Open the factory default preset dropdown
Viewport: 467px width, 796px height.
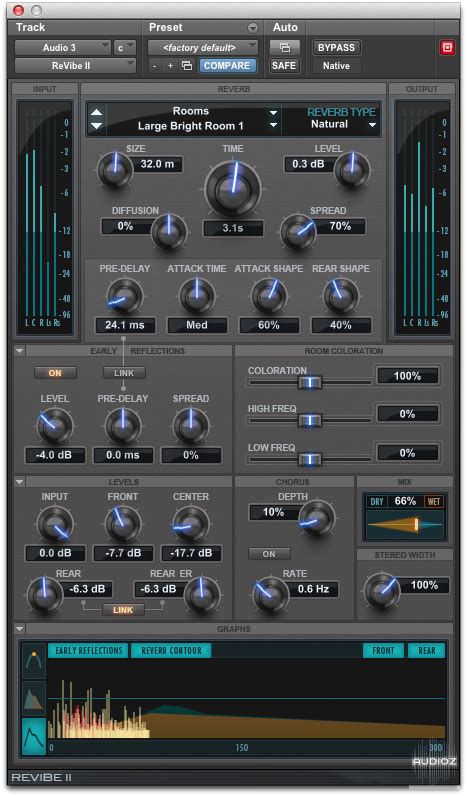(x=203, y=48)
